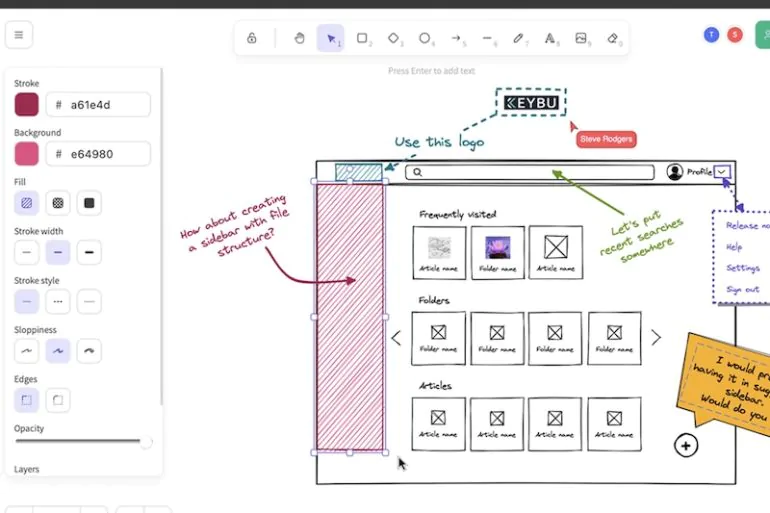This screenshot has height=513, width=770.
Task: Set sloppiness to cartoonist
Action: coord(89,351)
